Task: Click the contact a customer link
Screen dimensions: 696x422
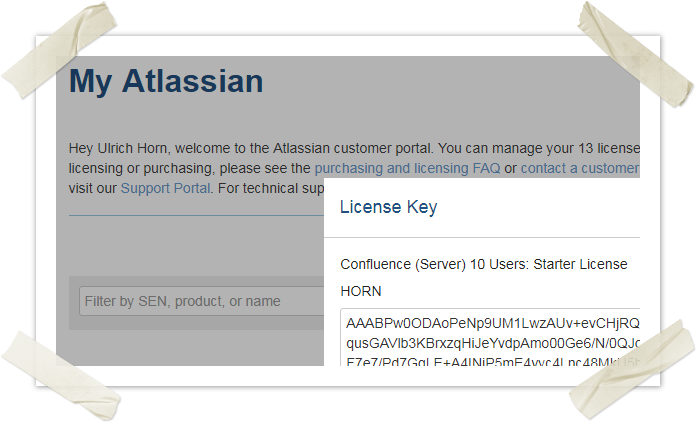Action: coord(579,168)
